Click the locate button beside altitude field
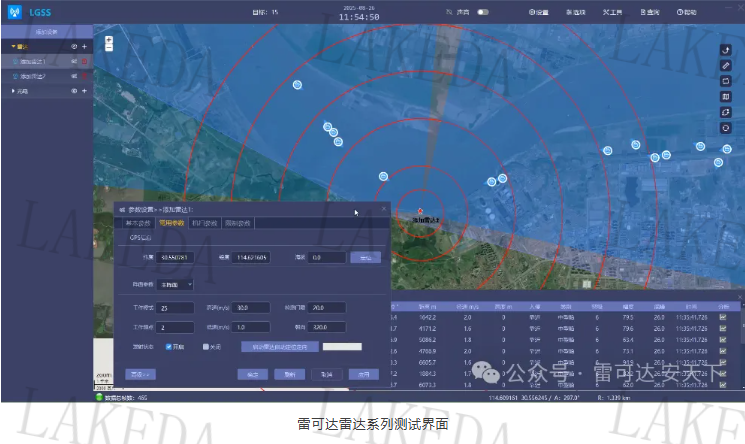 click(x=365, y=257)
